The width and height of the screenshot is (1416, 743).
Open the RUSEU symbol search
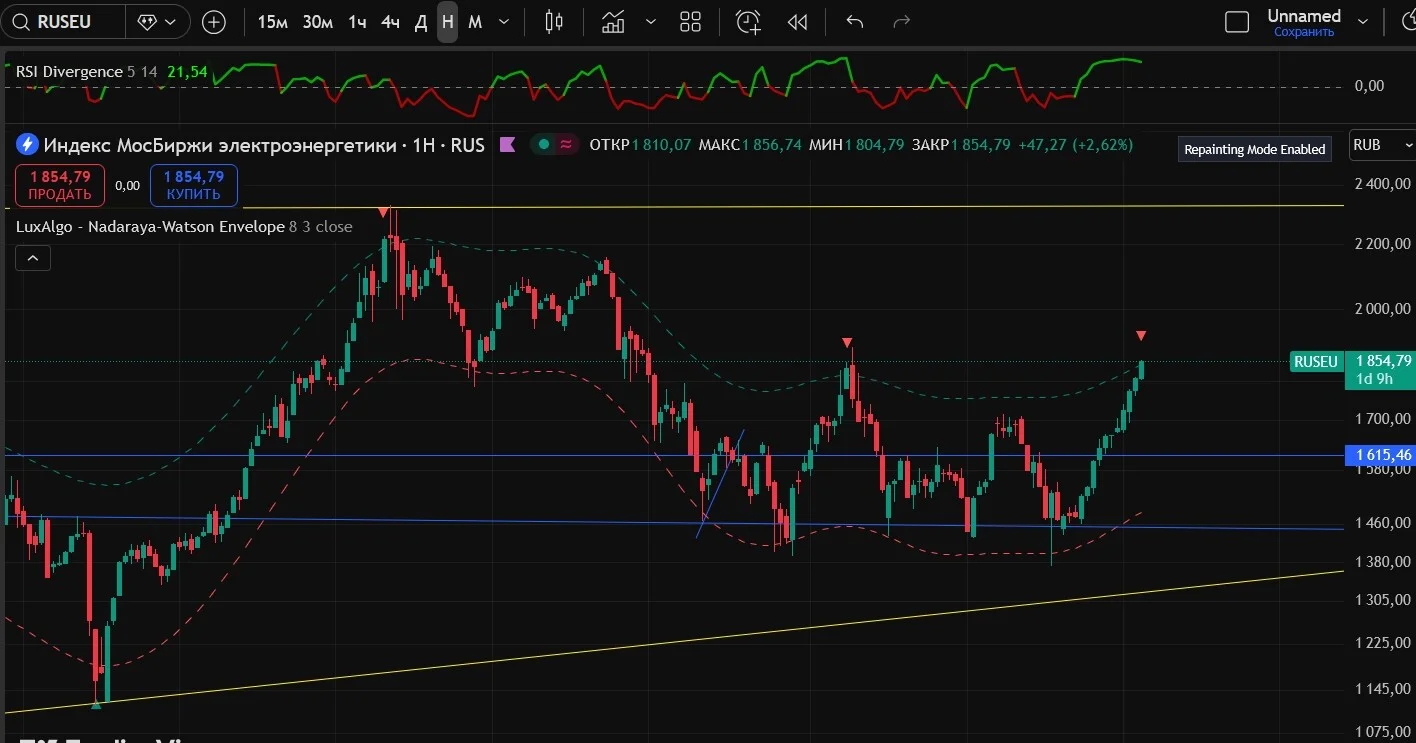tap(64, 21)
